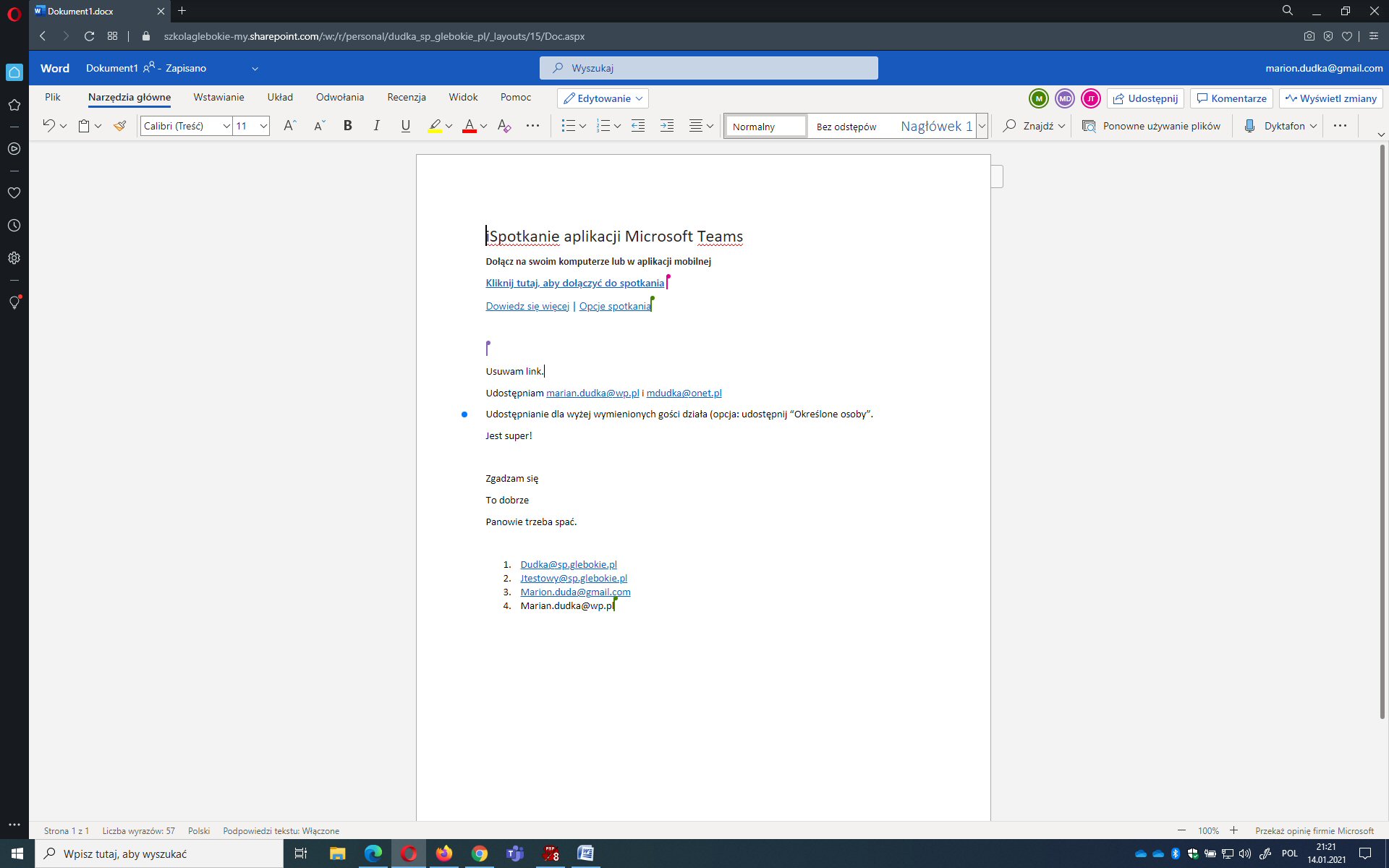Toggle Underline formatting
Image resolution: width=1389 pixels, height=868 pixels.
point(405,126)
